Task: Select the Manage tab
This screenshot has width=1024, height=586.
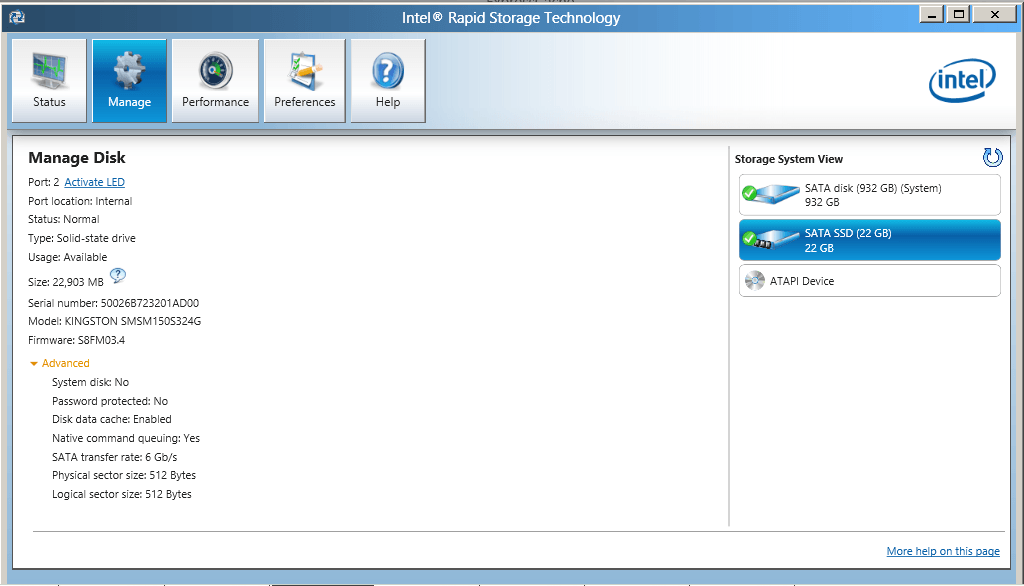Action: [x=129, y=80]
